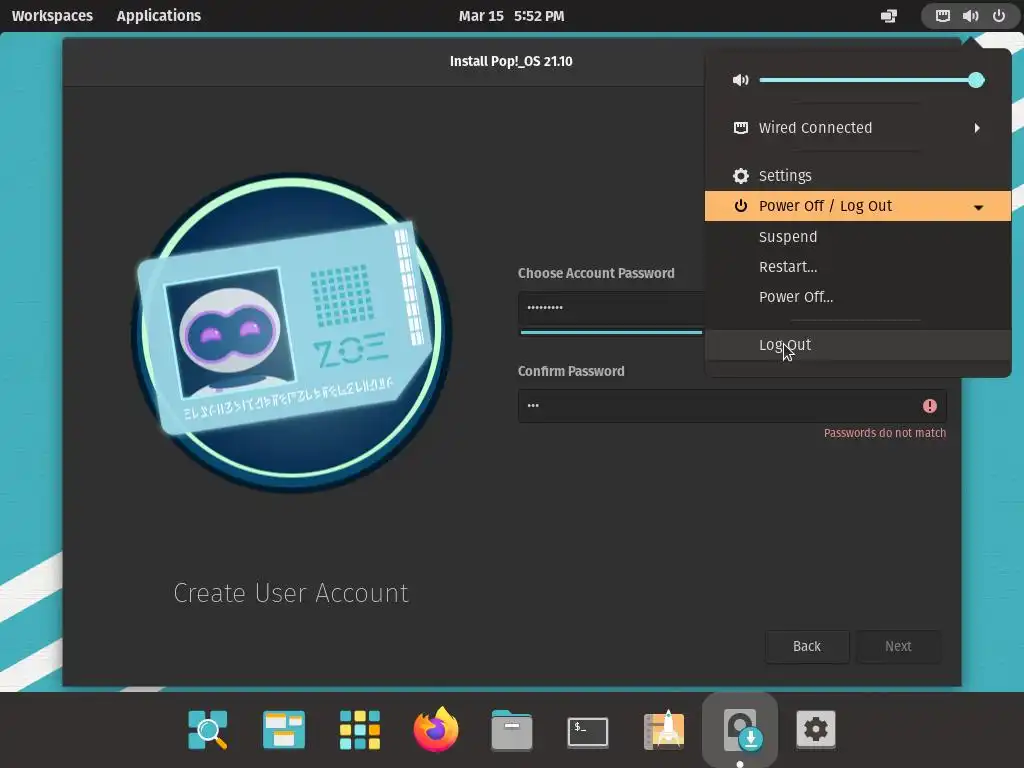Launch the Terminal from the dock
Screen dimensions: 1024x768
pyautogui.click(x=588, y=731)
